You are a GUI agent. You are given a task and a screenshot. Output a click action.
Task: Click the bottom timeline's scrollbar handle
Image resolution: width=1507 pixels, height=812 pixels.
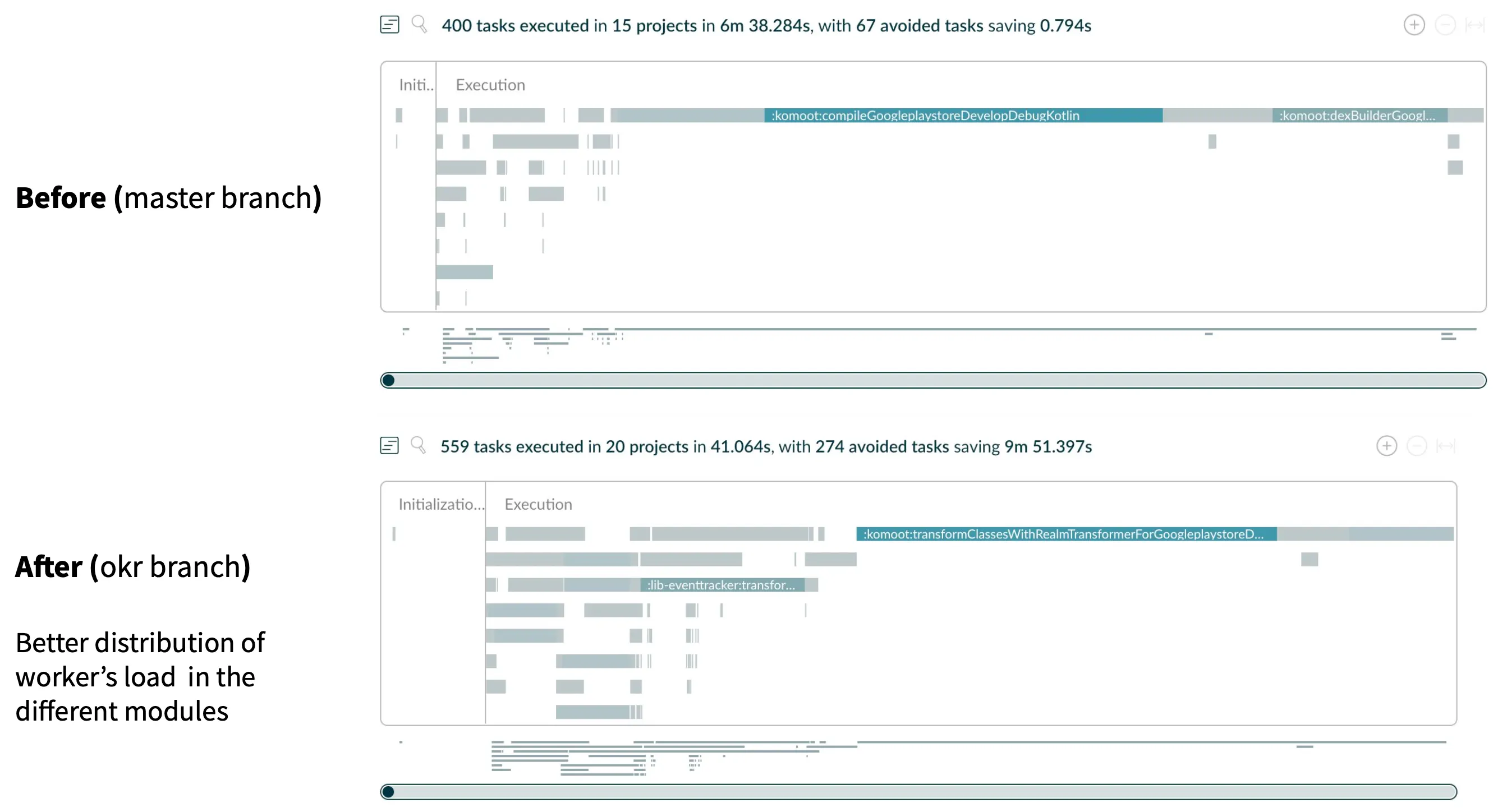(388, 792)
